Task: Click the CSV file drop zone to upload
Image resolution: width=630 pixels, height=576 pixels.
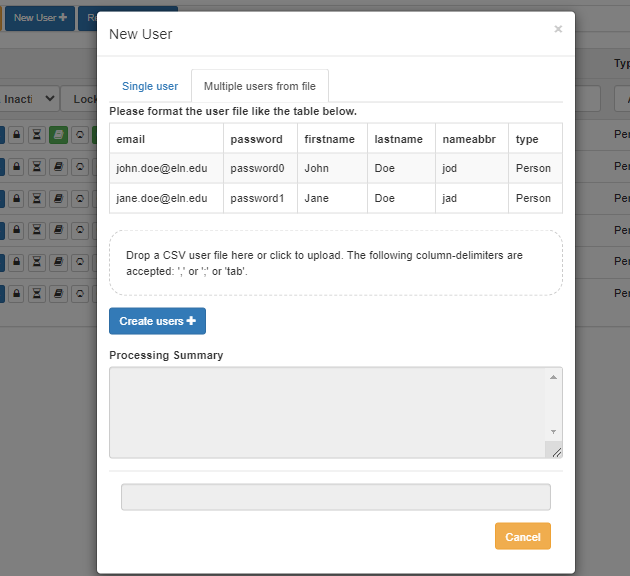Action: point(336,263)
